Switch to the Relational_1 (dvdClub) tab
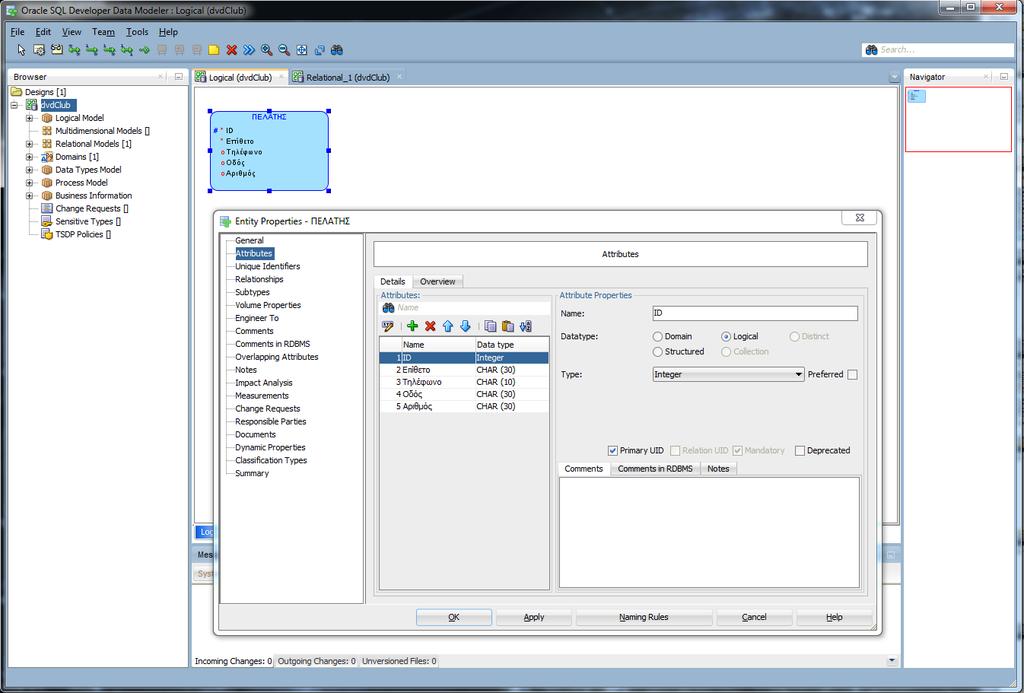Viewport: 1024px width, 693px height. (347, 77)
